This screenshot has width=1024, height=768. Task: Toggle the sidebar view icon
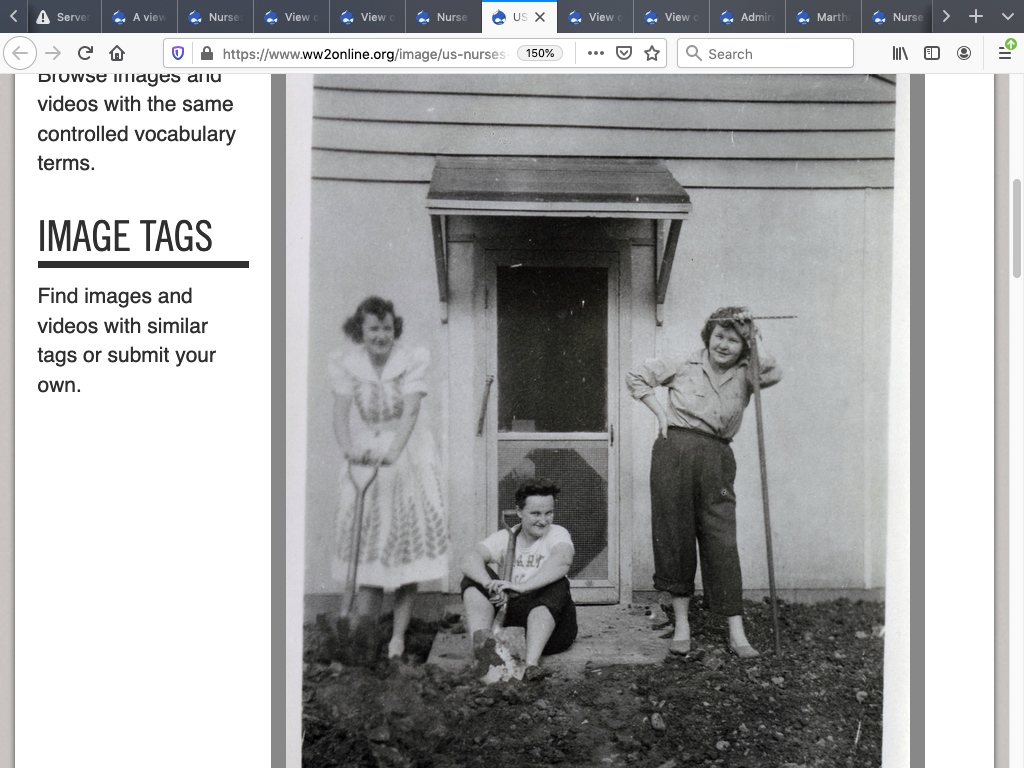click(932, 53)
